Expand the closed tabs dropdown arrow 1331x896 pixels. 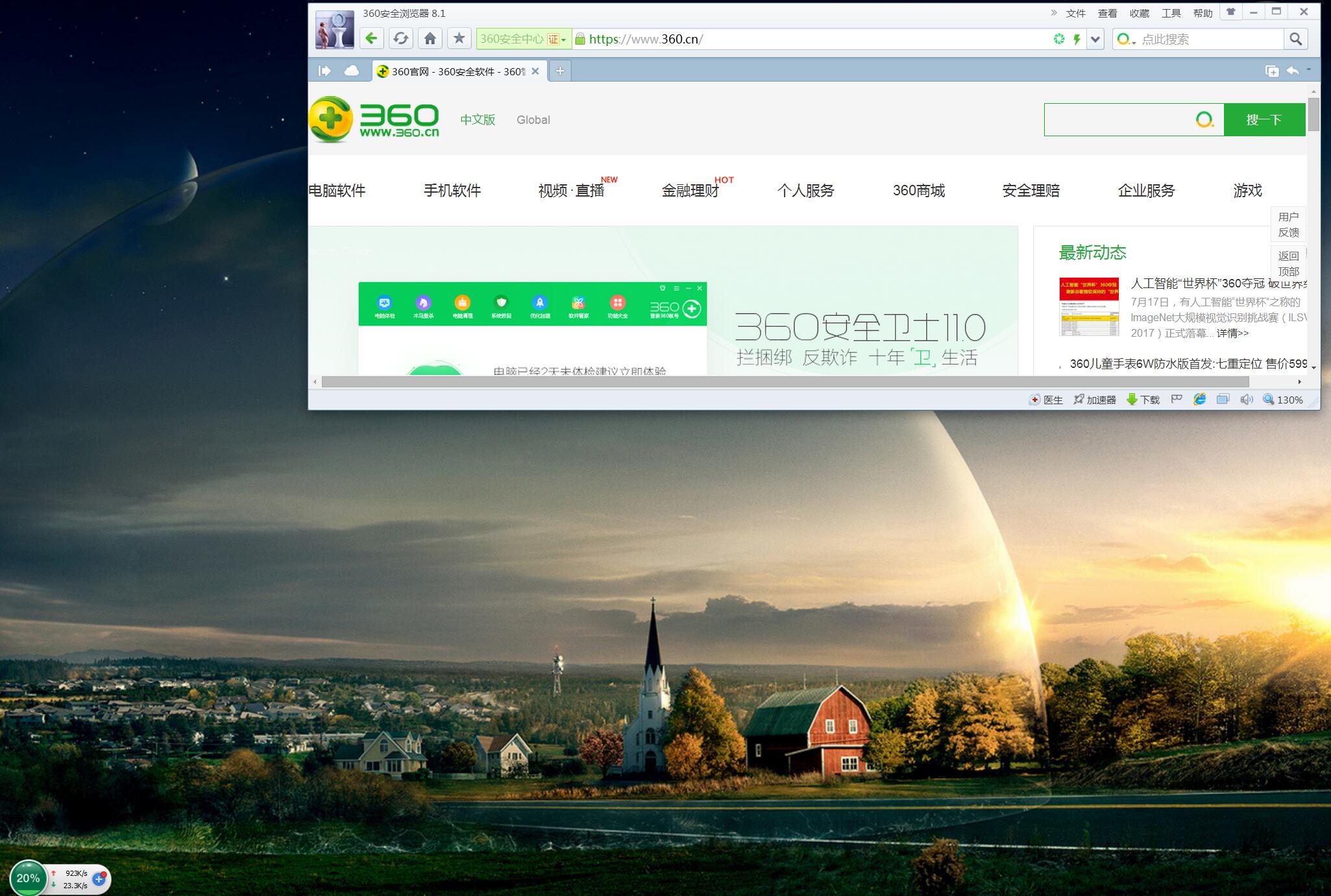click(x=1308, y=69)
